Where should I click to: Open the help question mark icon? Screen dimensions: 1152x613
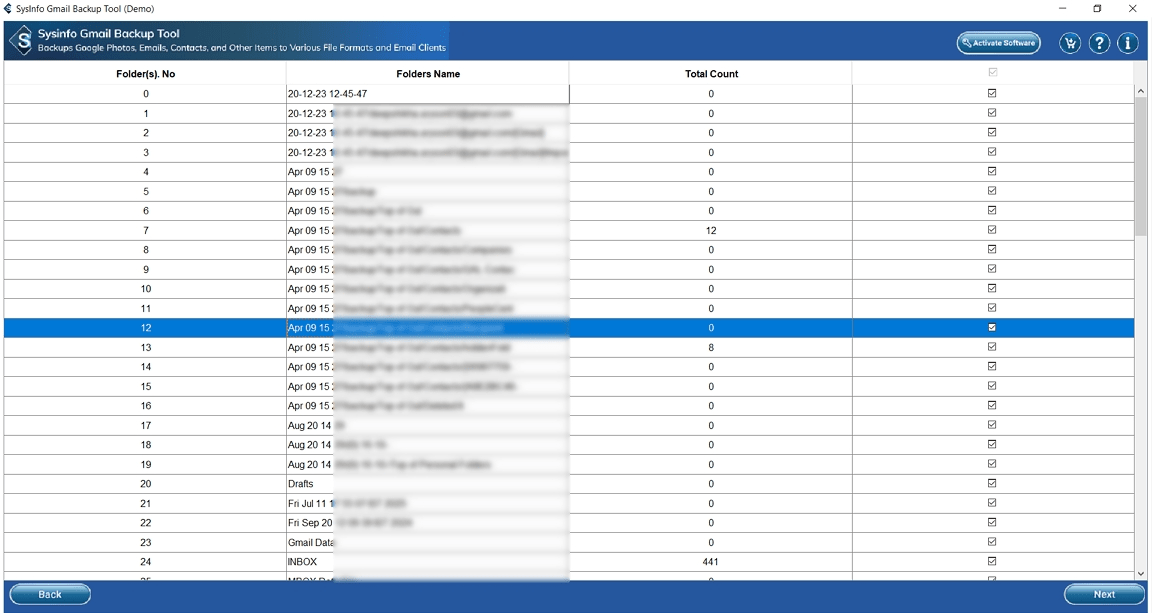1099,43
